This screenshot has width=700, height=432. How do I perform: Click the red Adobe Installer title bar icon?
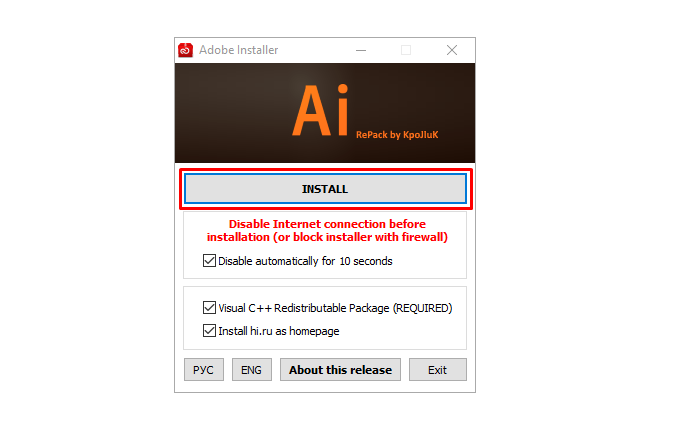click(185, 50)
